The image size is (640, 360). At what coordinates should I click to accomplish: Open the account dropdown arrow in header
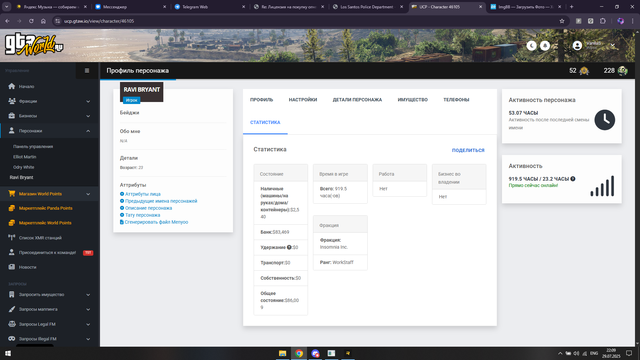(x=613, y=46)
